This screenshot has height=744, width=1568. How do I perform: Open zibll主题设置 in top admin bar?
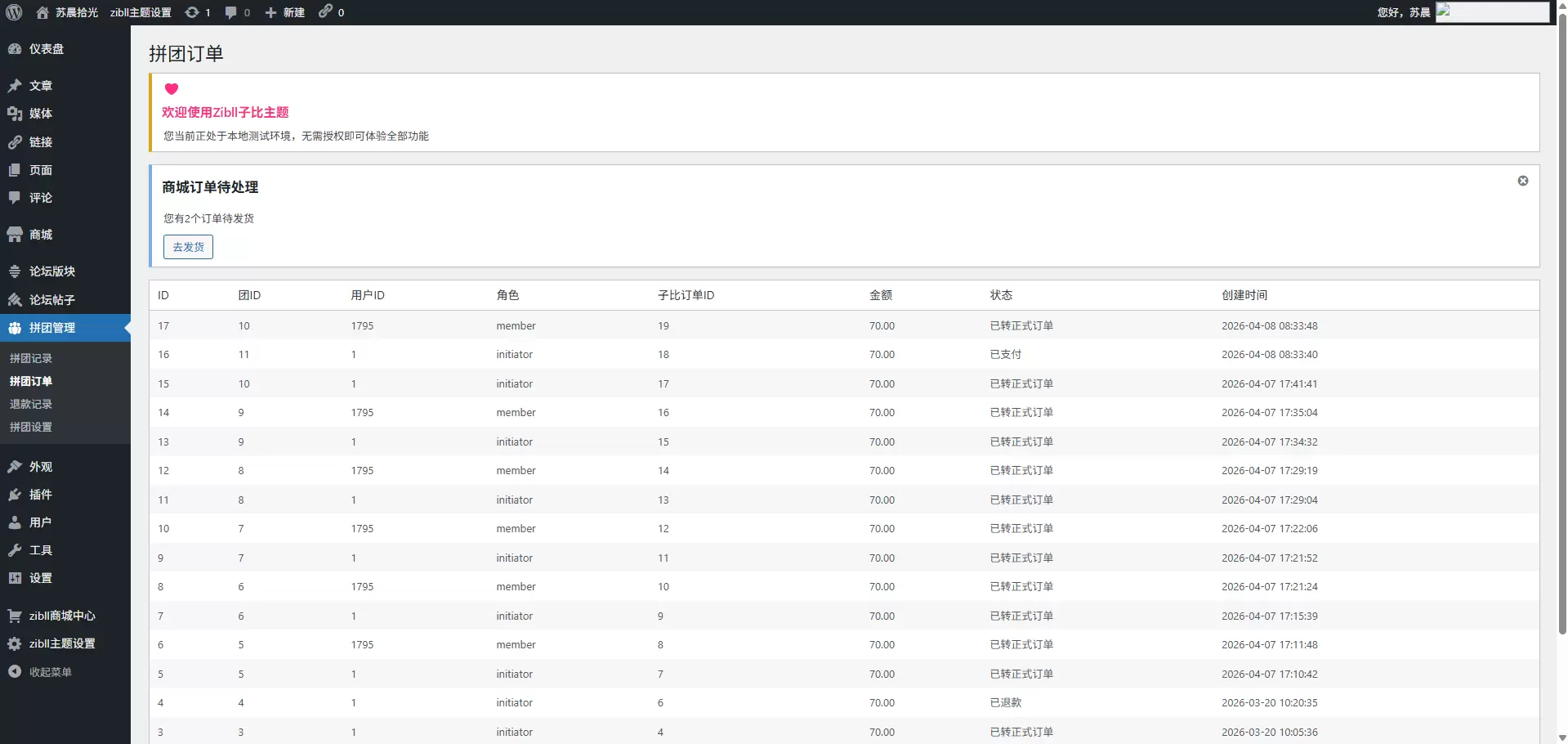click(x=141, y=12)
